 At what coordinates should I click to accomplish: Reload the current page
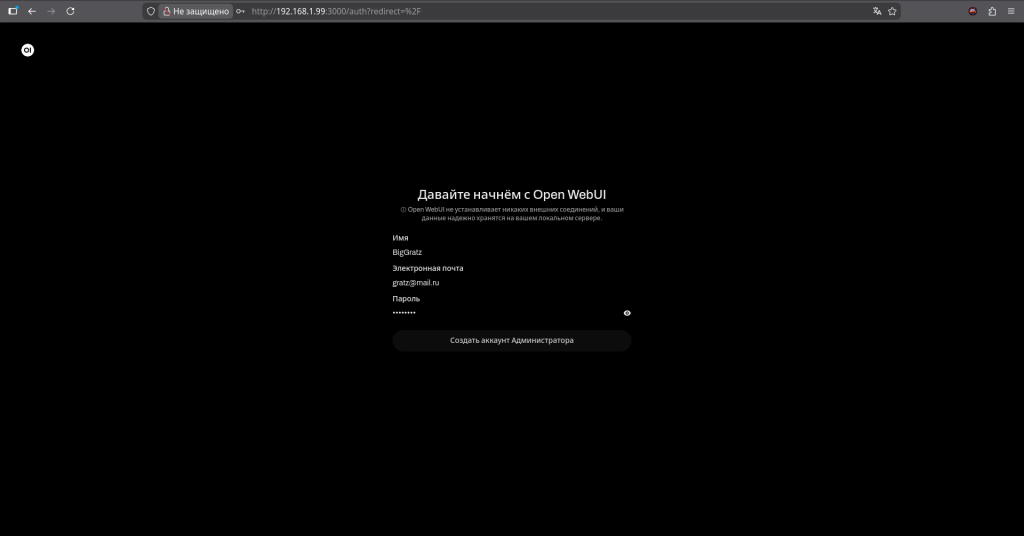70,11
